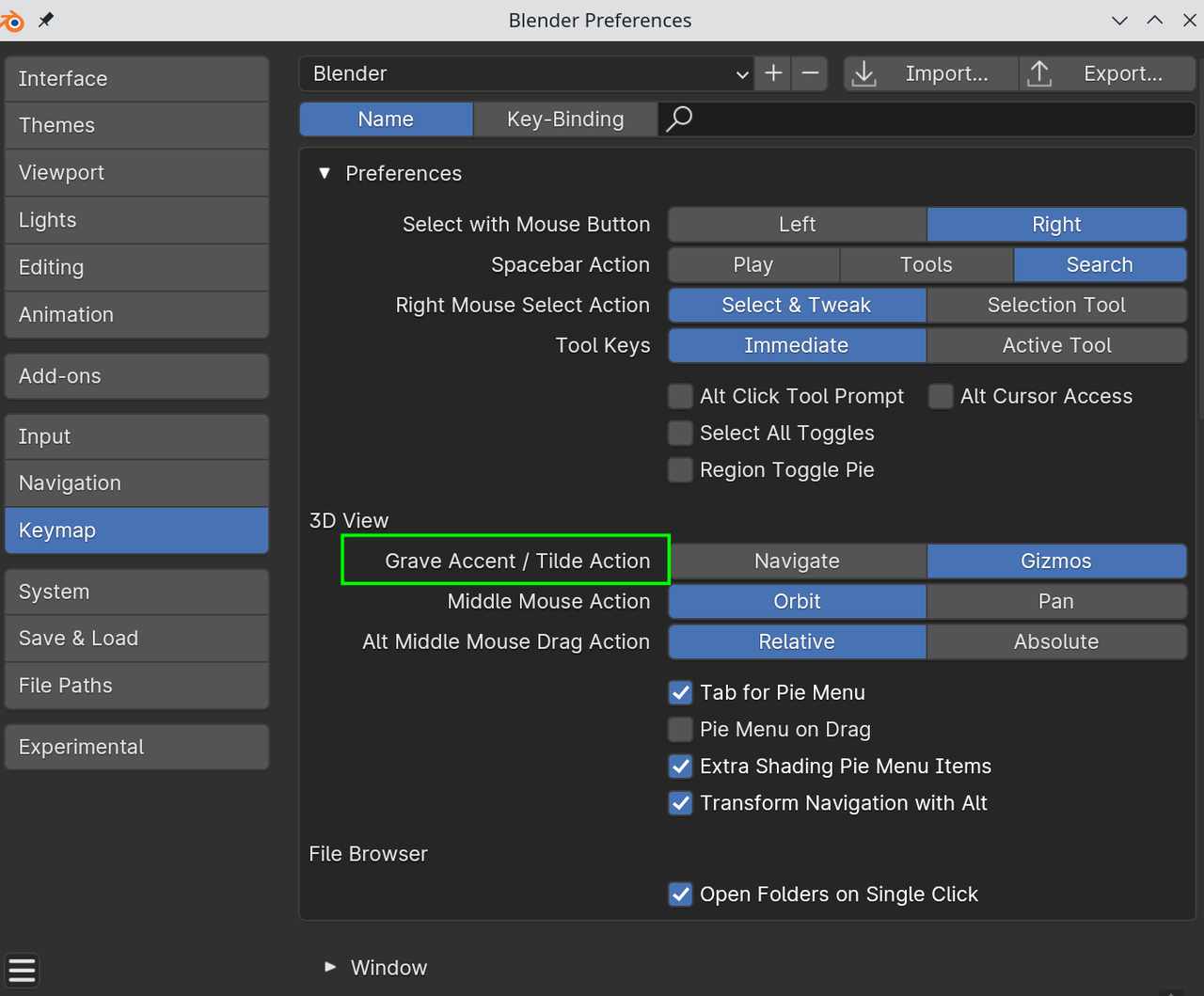Enable Pie Menu on Drag
This screenshot has height=996, width=1204.
pos(680,730)
